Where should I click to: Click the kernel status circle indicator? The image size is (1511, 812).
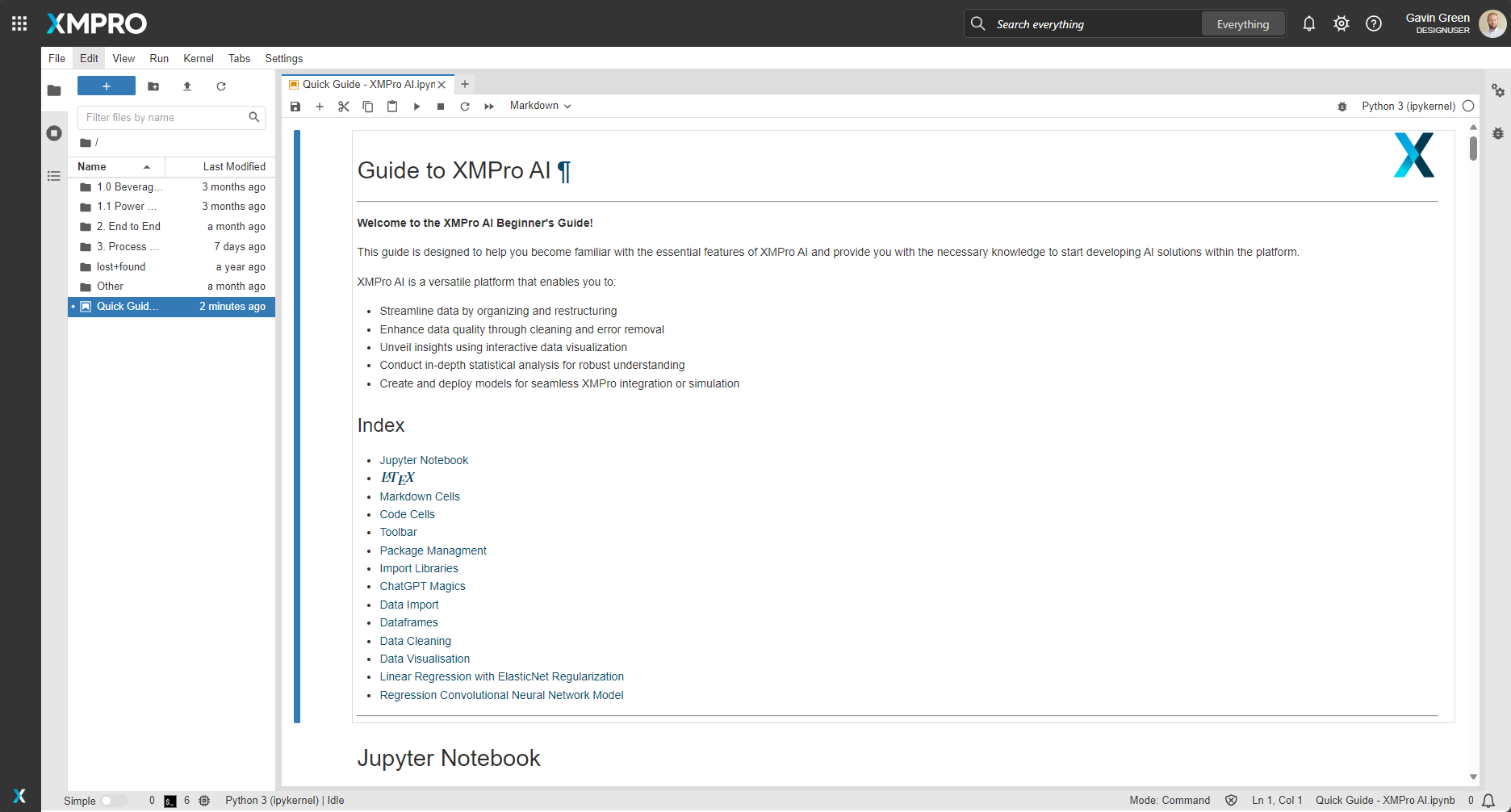point(1468,106)
